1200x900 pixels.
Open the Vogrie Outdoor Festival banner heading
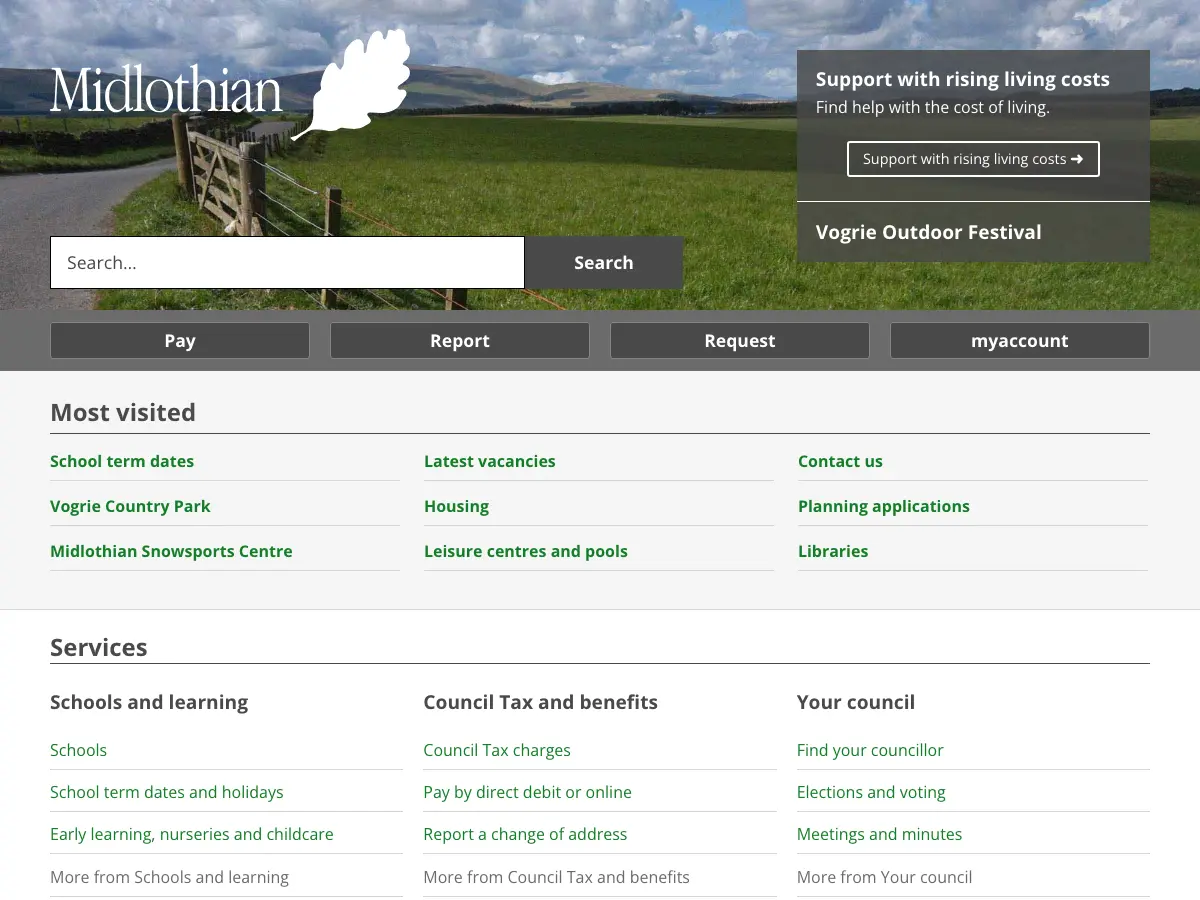click(x=928, y=232)
